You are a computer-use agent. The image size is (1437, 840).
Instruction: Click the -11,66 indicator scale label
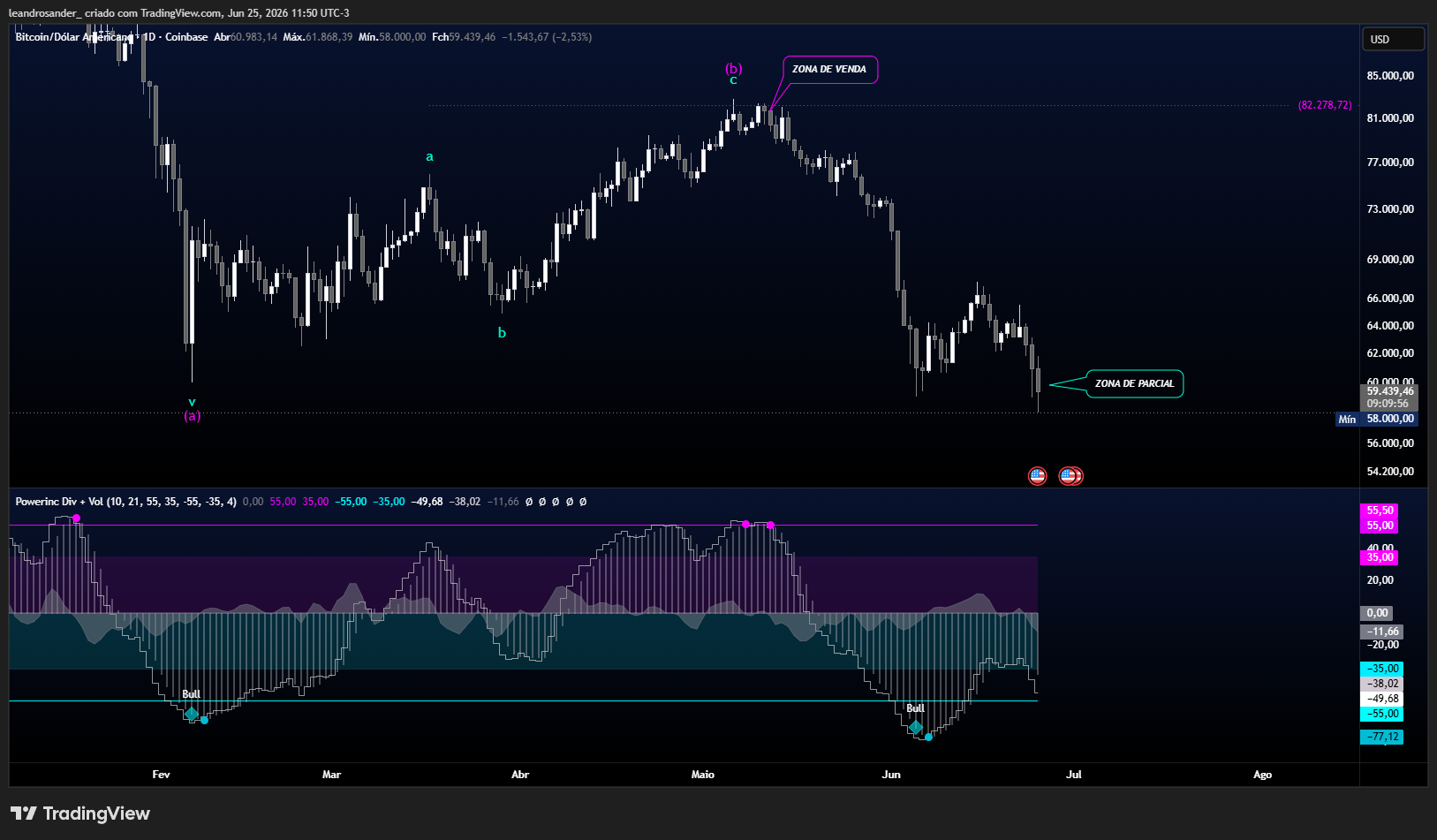[1382, 632]
